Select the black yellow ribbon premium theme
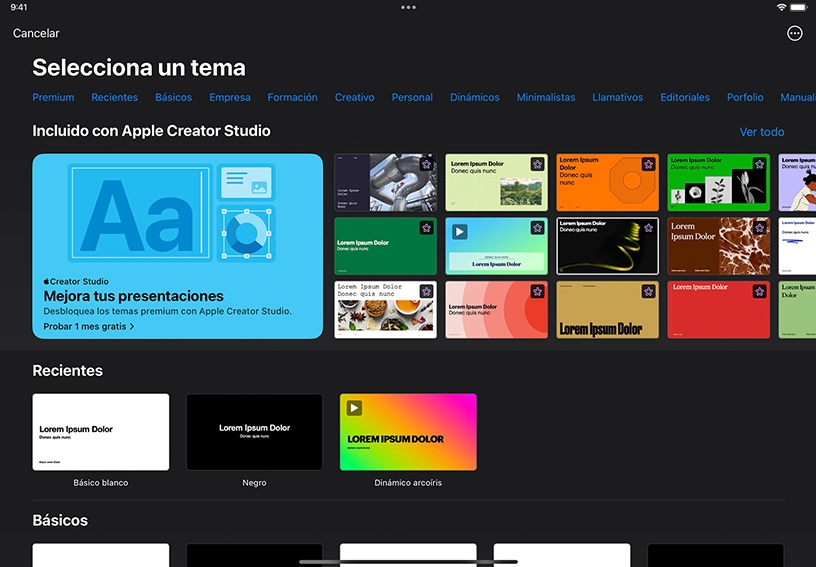This screenshot has height=567, width=816. click(607, 246)
